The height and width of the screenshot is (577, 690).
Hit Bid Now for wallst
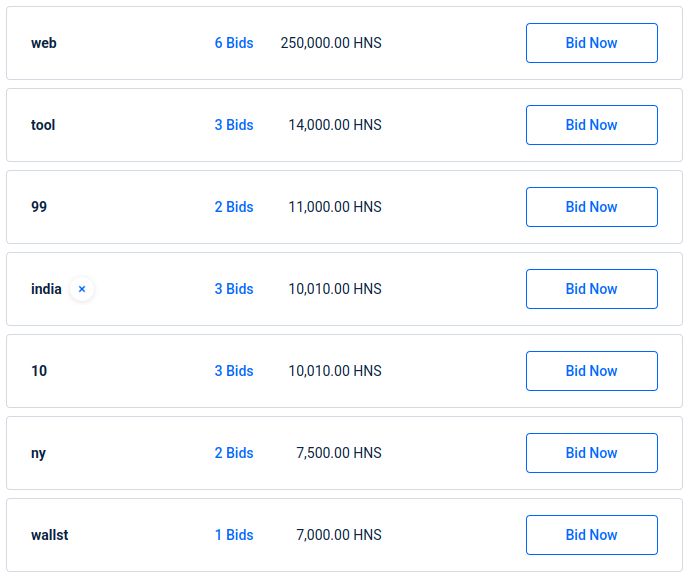pos(591,535)
